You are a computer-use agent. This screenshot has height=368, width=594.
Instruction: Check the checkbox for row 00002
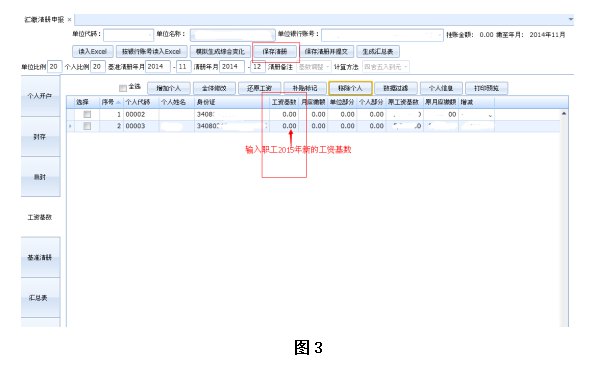pos(87,114)
